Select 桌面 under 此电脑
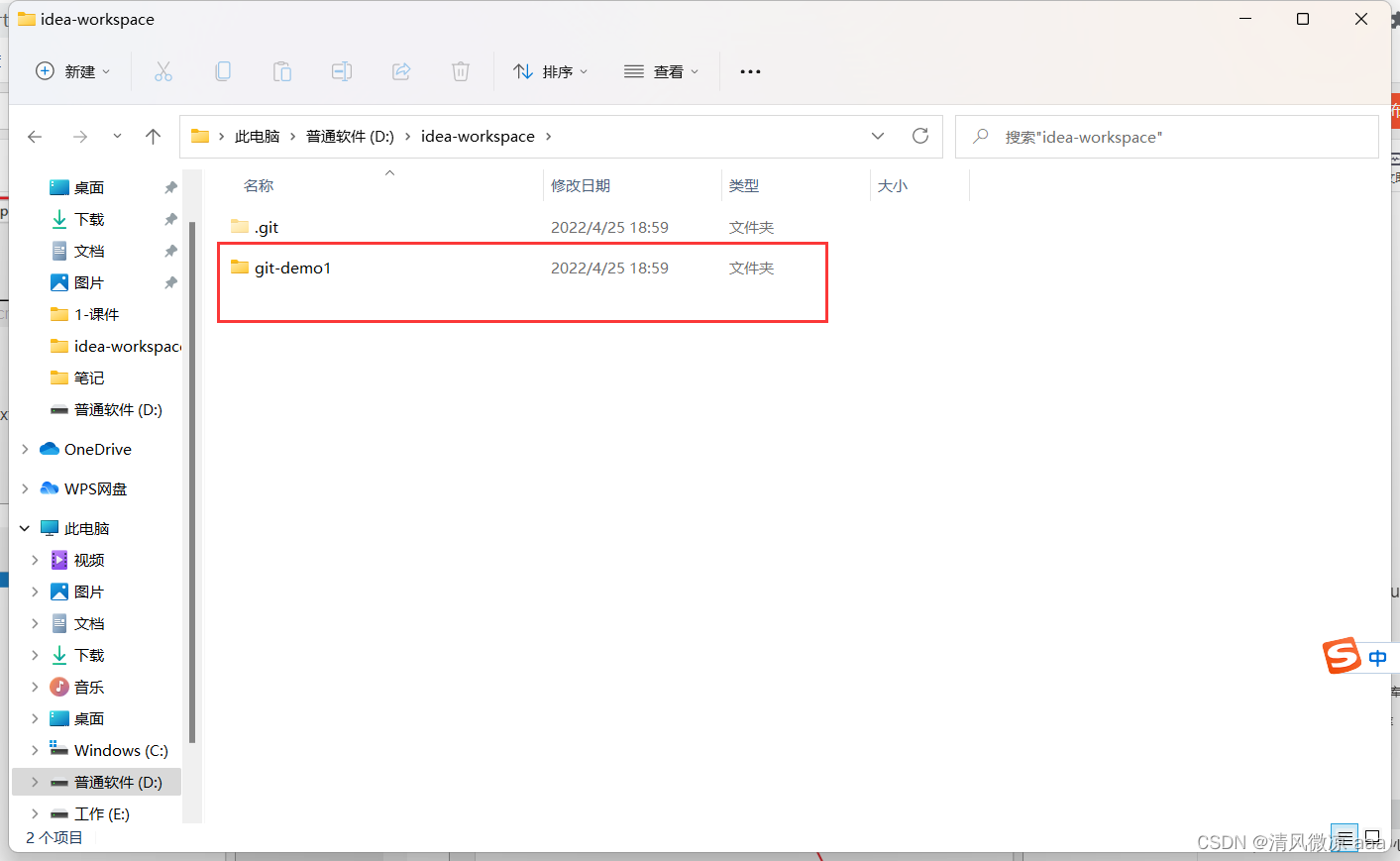 [89, 718]
